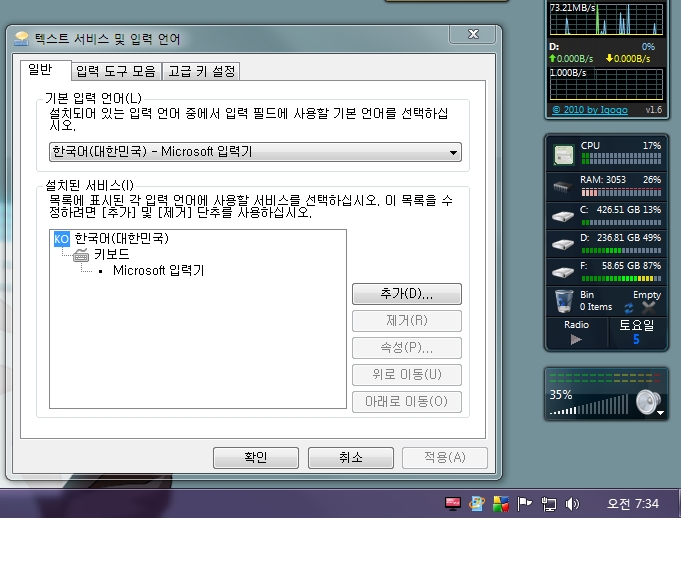Switch to the 일반 tab
The width and height of the screenshot is (681, 573).
46,70
